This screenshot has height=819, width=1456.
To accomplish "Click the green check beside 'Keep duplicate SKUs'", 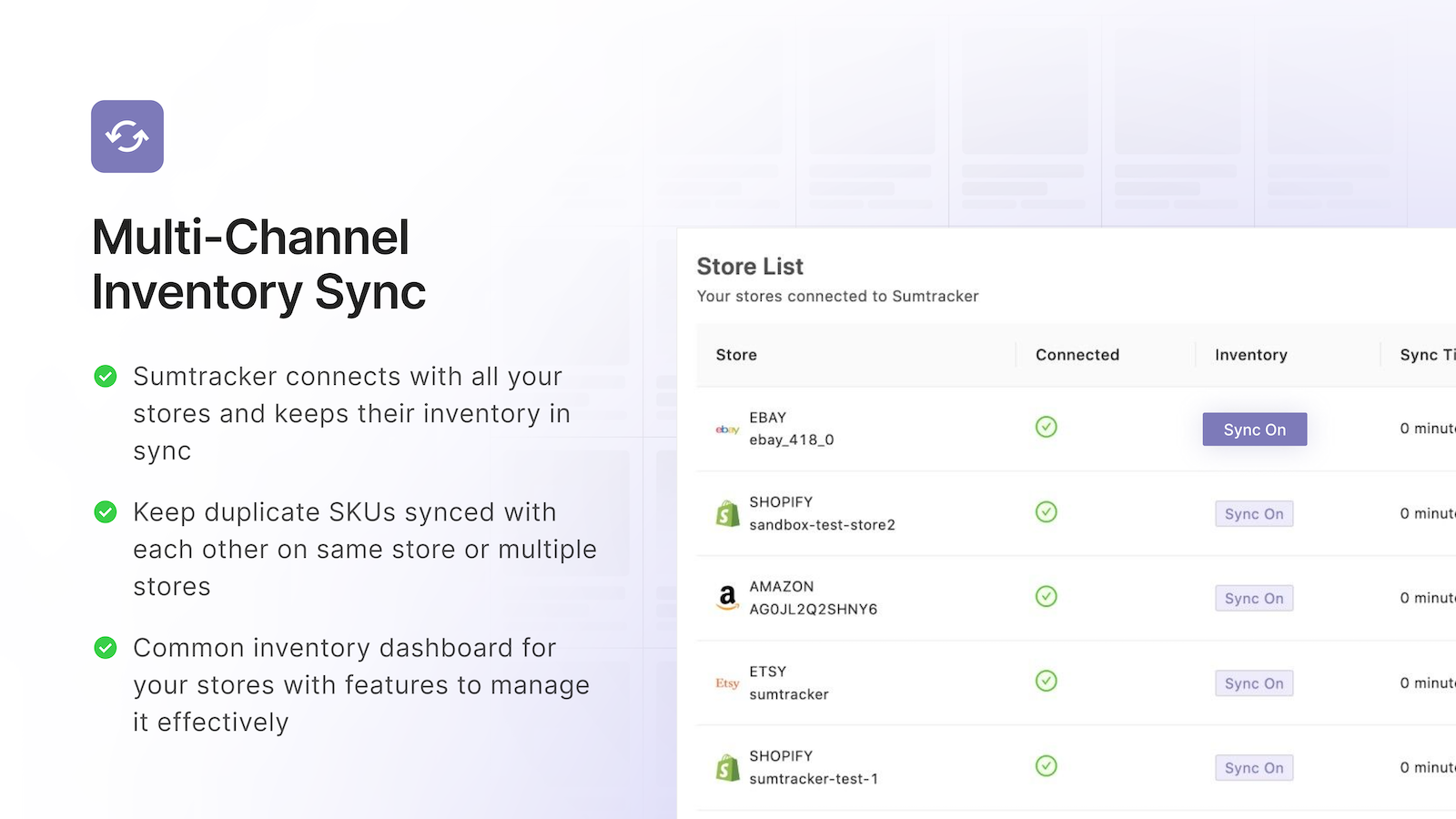I will [x=106, y=511].
